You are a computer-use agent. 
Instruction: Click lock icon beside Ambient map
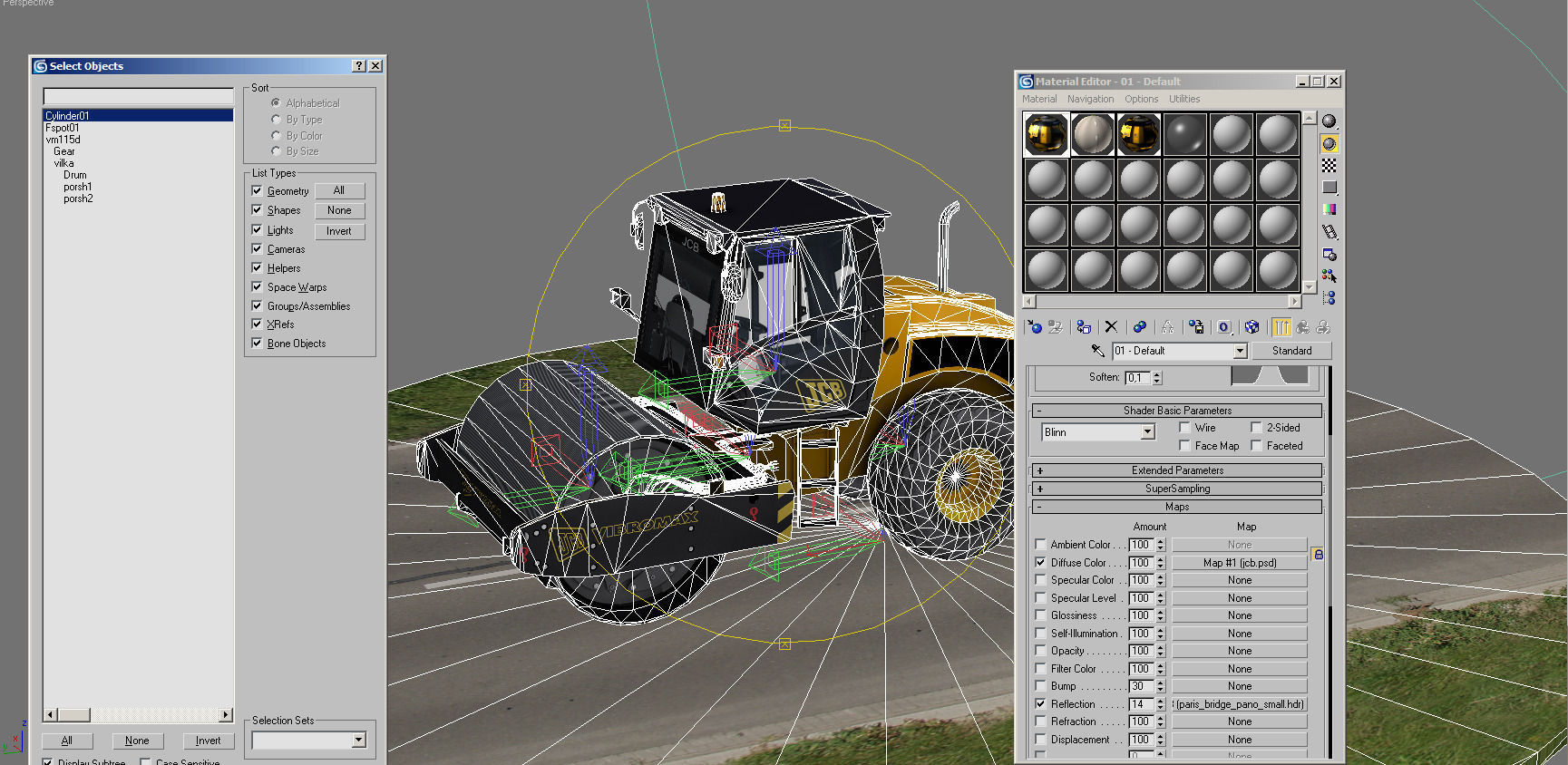pos(1318,554)
